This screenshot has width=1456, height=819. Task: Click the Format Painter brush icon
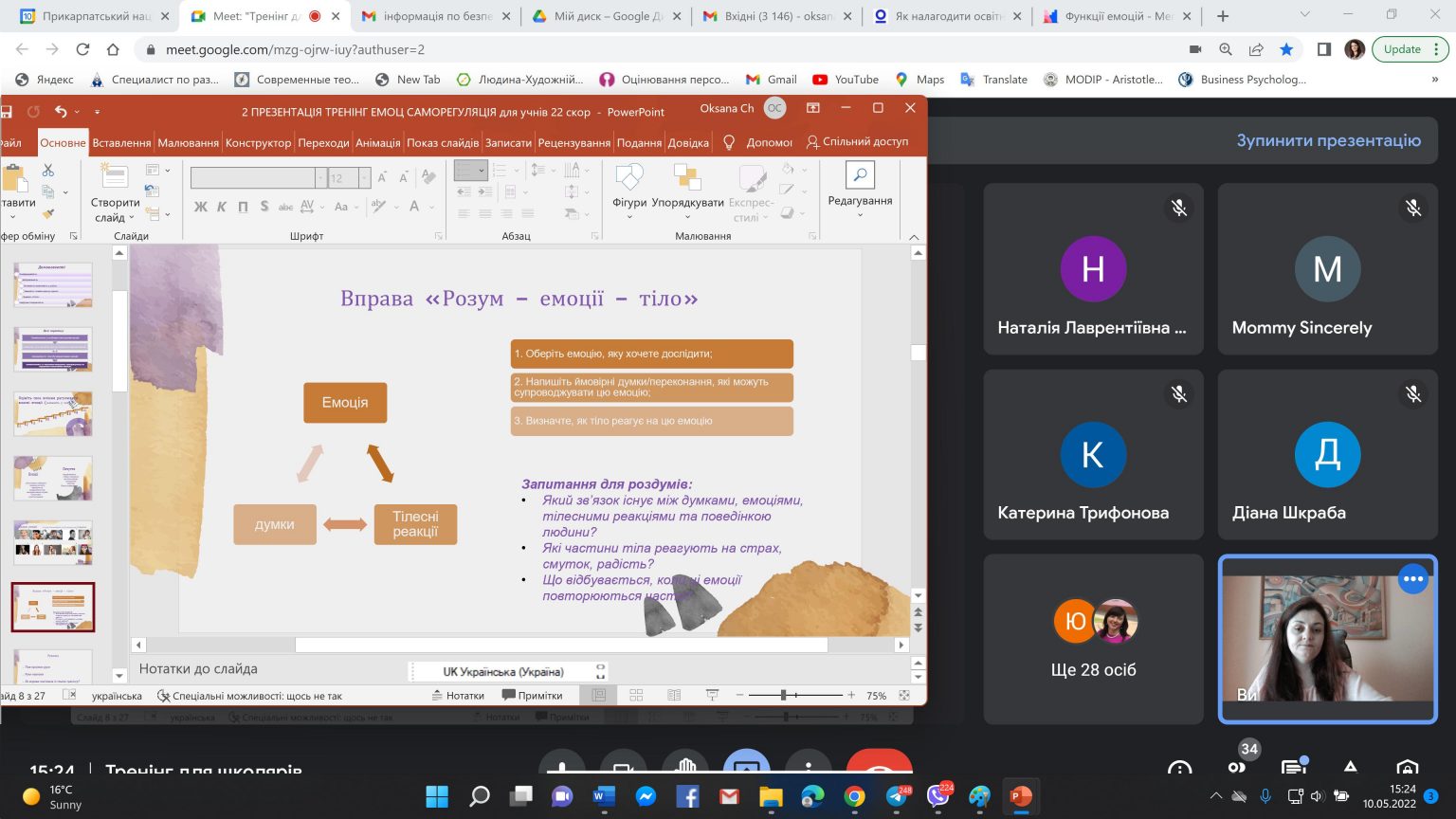point(48,213)
